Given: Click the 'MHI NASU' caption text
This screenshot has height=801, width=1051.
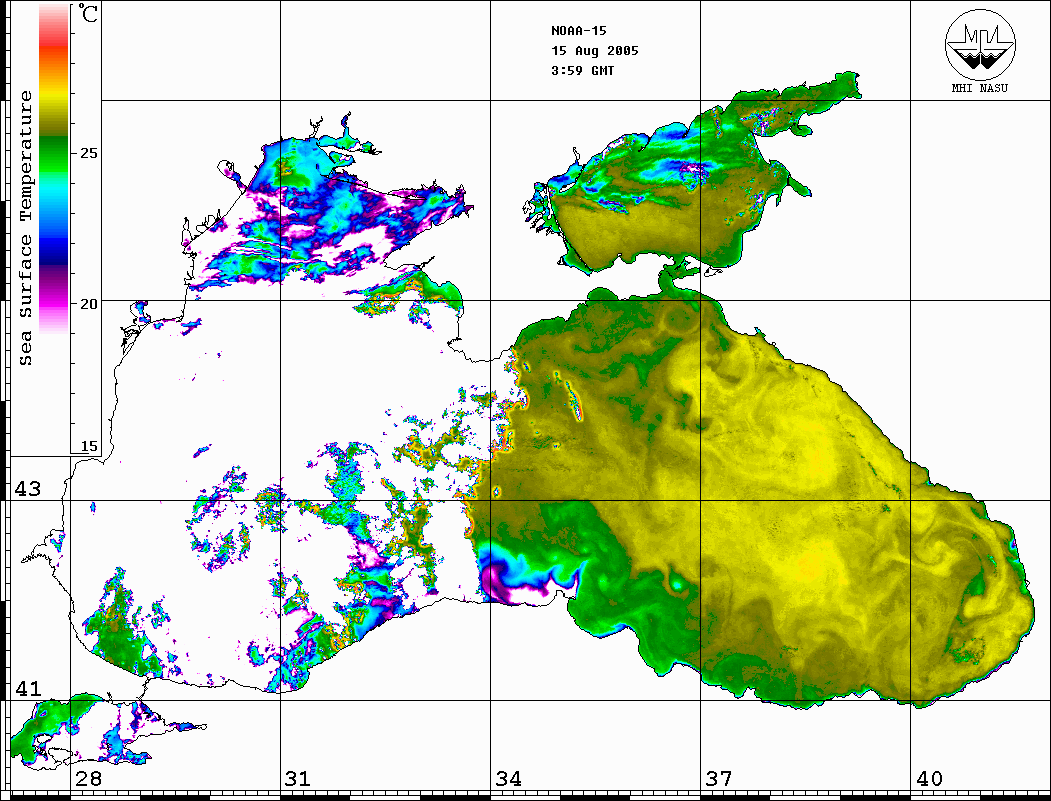Looking at the screenshot, I should click(980, 88).
